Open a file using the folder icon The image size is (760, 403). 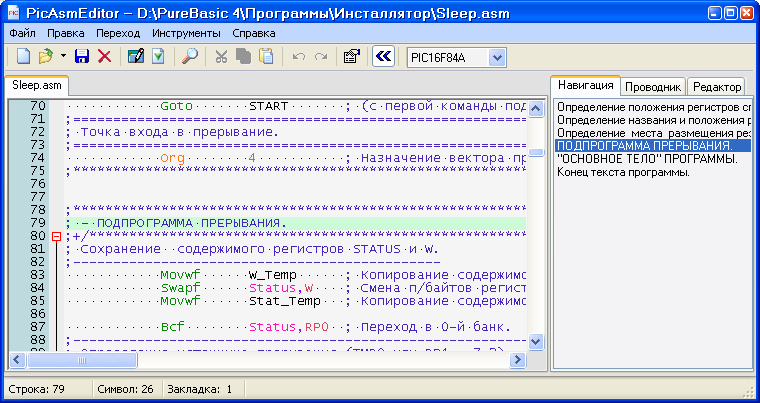pos(46,57)
